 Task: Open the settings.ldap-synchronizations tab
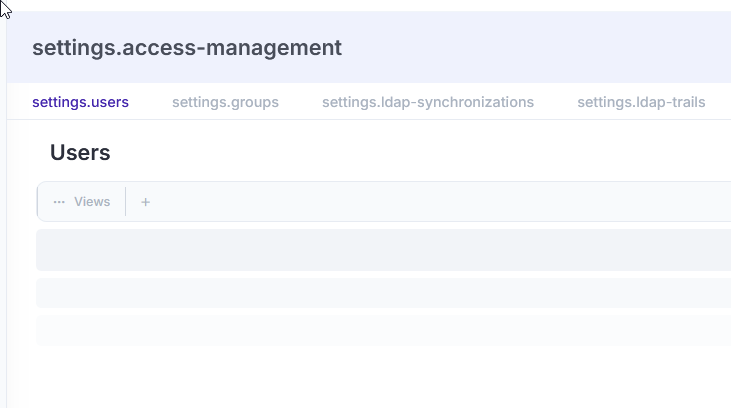(428, 102)
